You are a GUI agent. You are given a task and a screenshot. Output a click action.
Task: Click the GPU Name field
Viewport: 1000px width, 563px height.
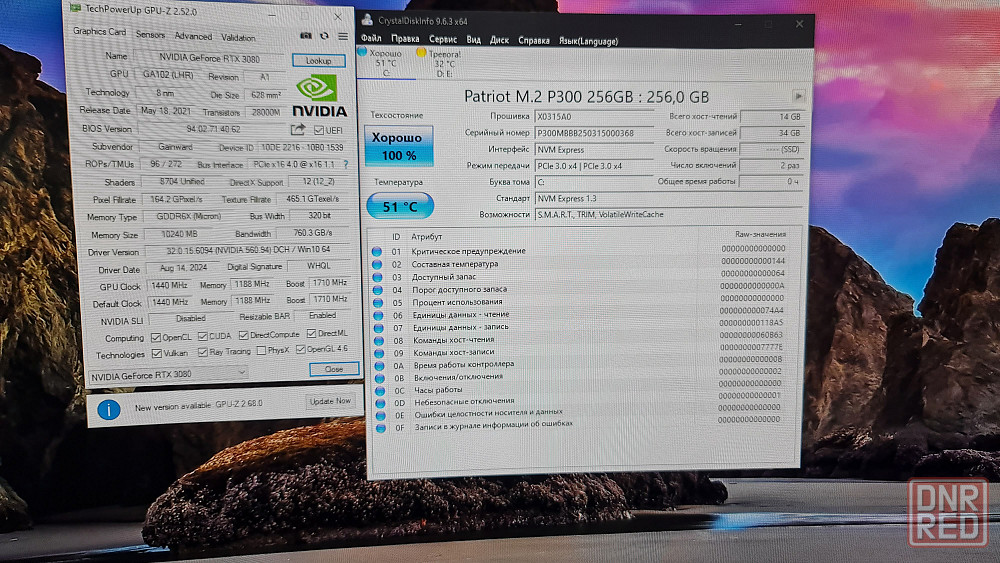tap(210, 58)
